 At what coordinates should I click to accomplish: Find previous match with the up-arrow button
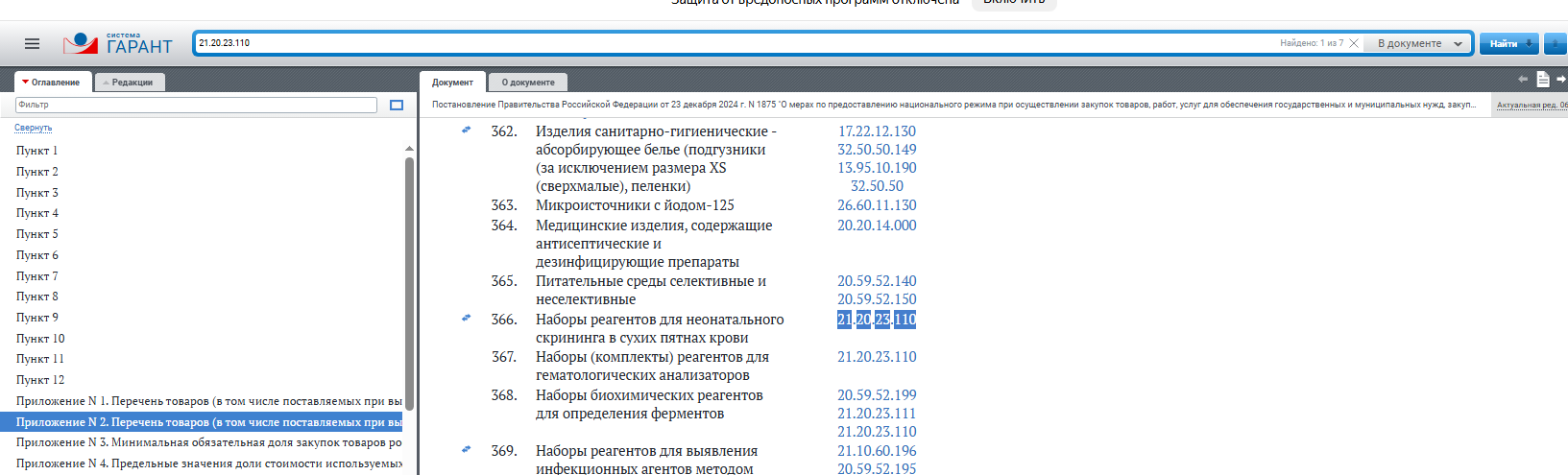[1556, 43]
